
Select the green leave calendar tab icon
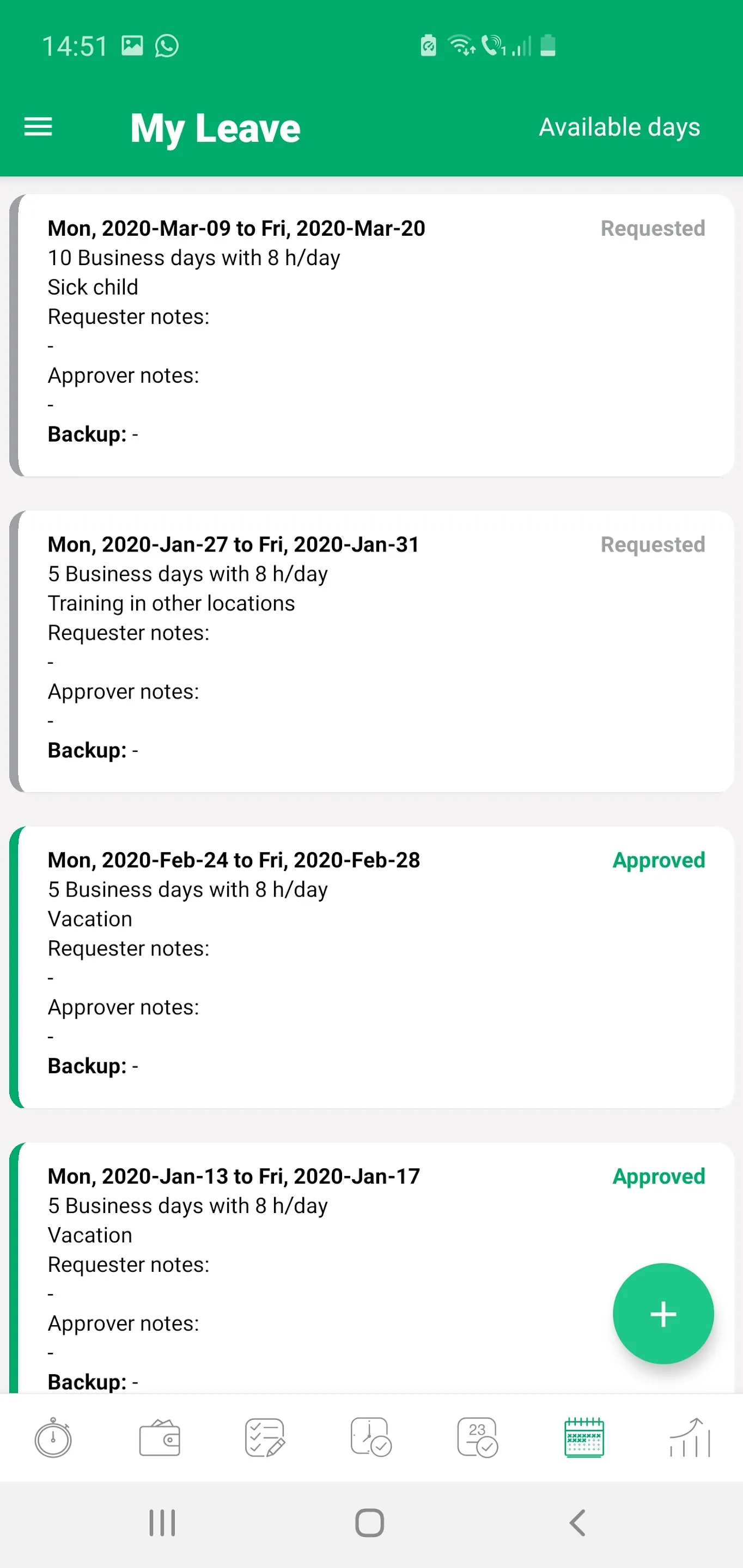coord(584,1438)
